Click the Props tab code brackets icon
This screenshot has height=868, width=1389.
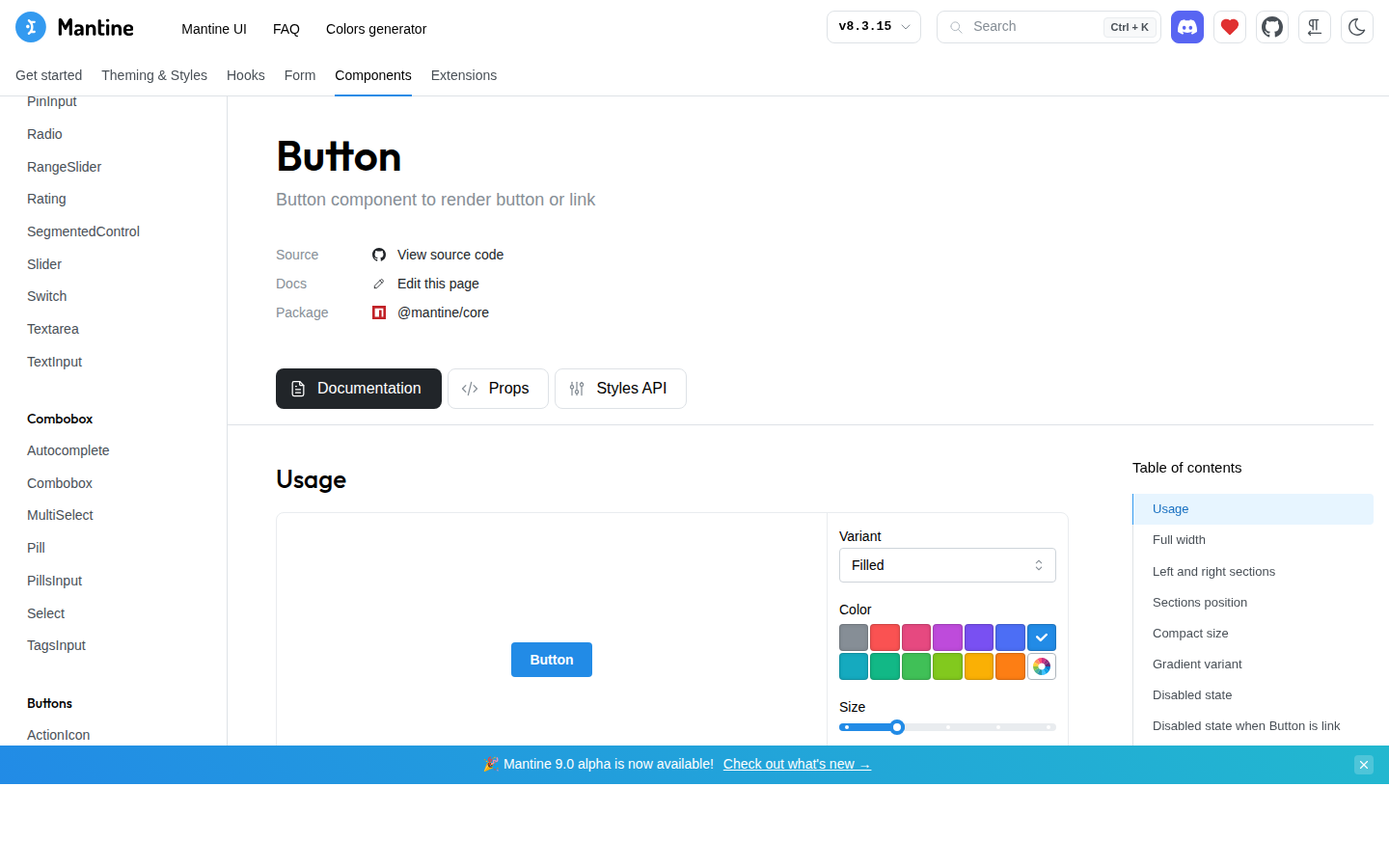470,389
